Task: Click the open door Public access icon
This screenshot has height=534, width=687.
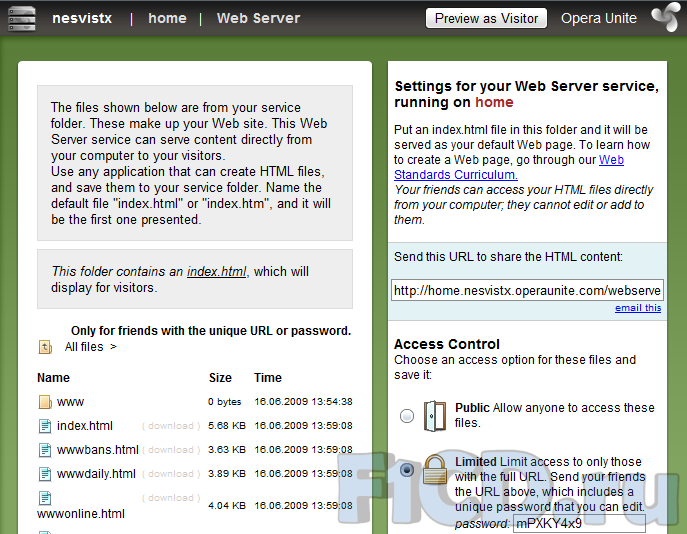Action: [x=435, y=416]
